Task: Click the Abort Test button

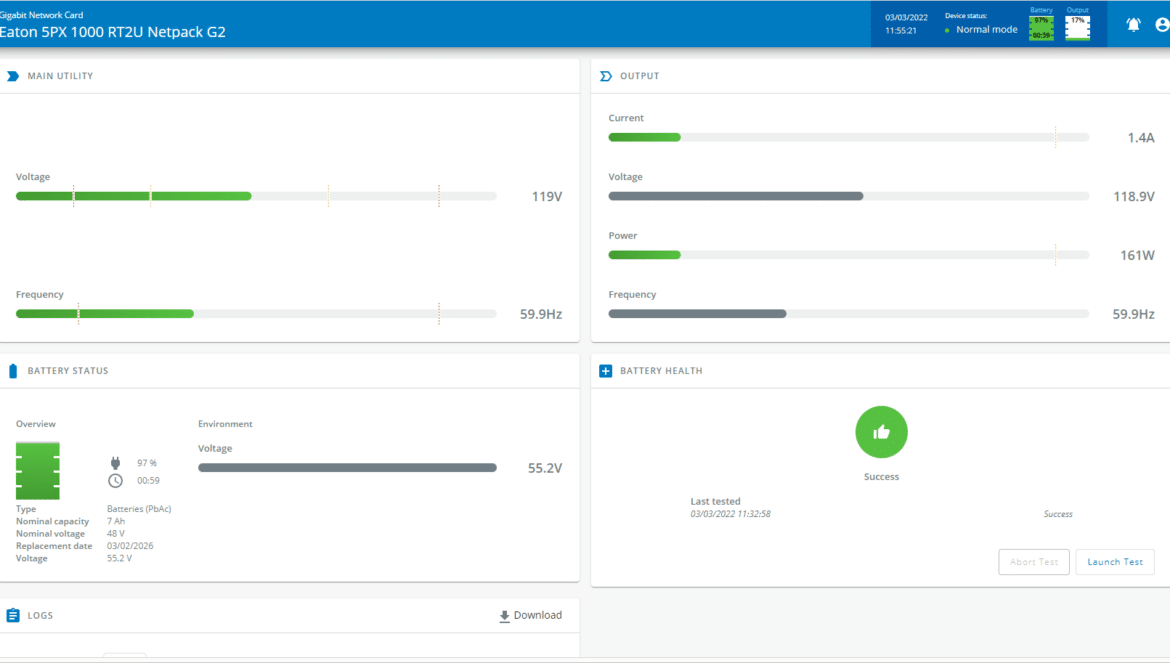Action: point(1033,562)
